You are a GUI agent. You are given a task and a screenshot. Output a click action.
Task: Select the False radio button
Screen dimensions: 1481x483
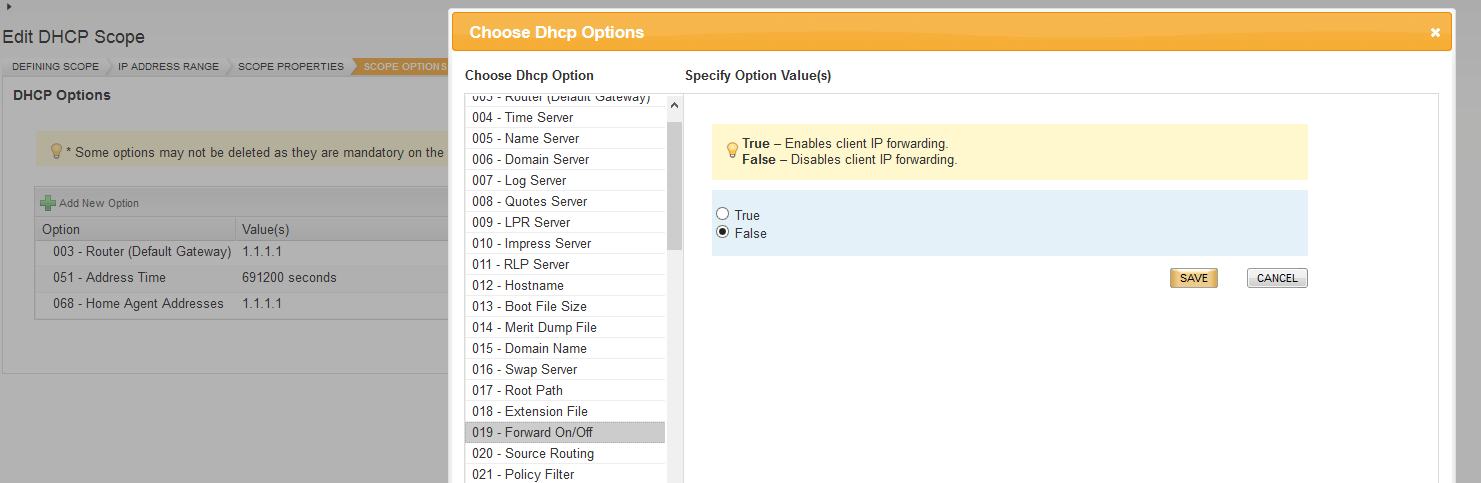(x=722, y=232)
